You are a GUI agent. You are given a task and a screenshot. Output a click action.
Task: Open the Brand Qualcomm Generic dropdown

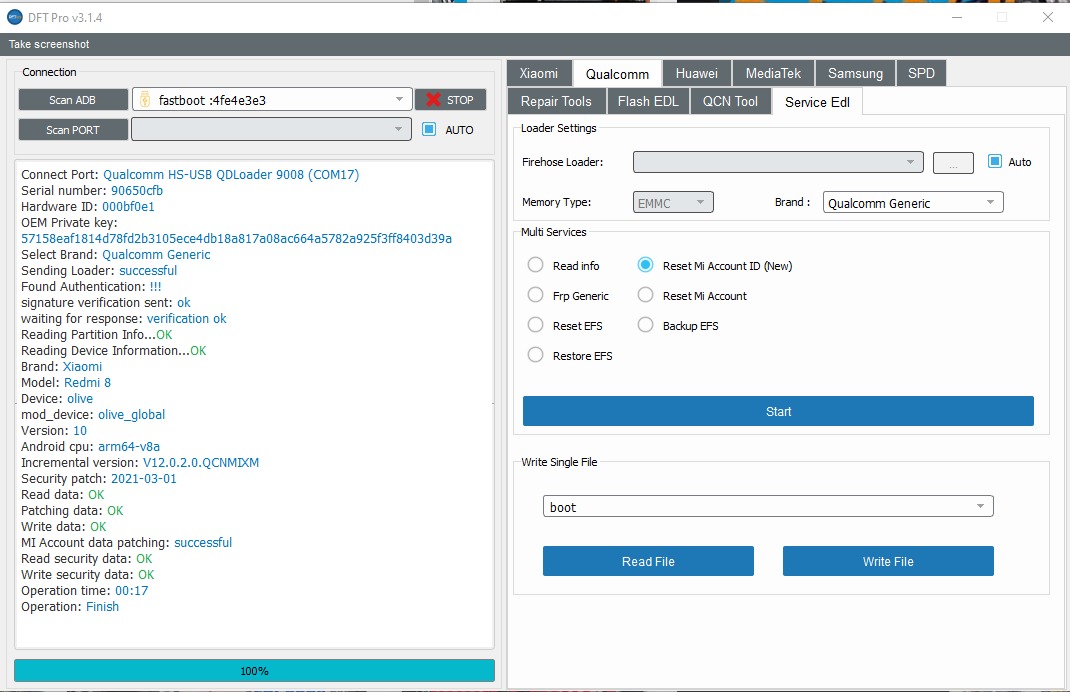pos(913,203)
